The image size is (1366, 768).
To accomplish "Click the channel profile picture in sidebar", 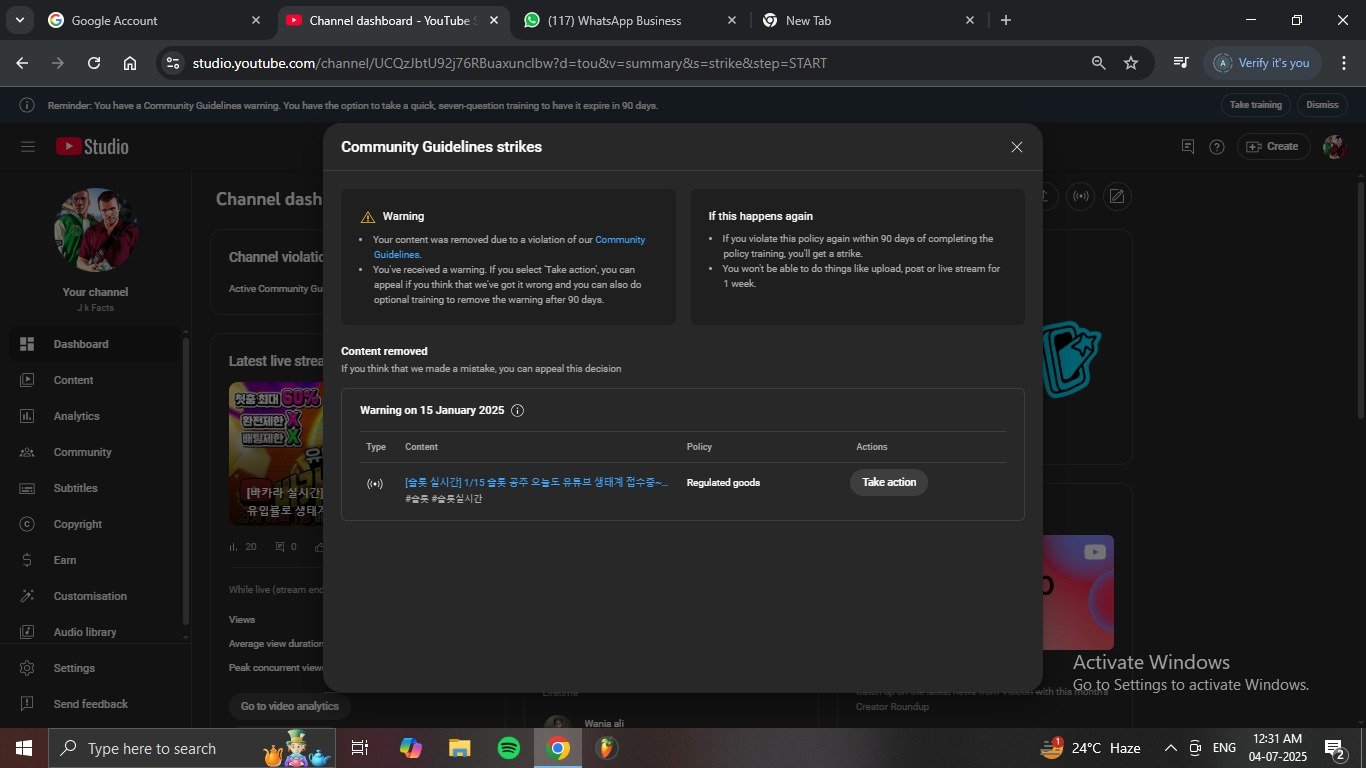I will pos(96,229).
